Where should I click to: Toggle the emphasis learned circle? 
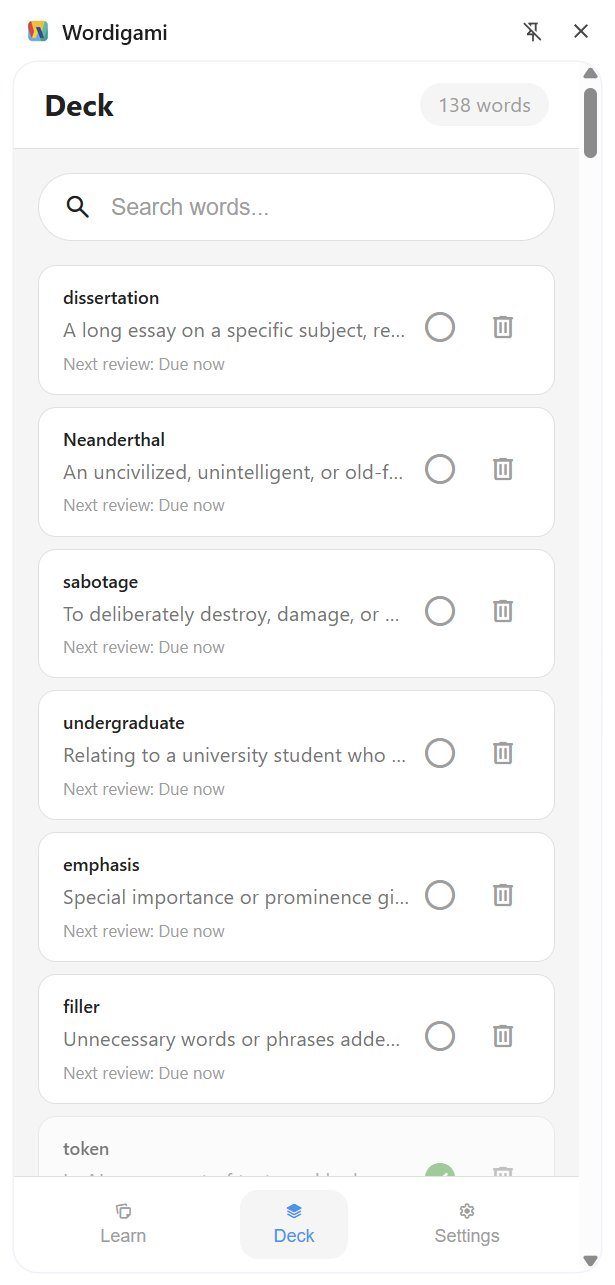pyautogui.click(x=440, y=895)
